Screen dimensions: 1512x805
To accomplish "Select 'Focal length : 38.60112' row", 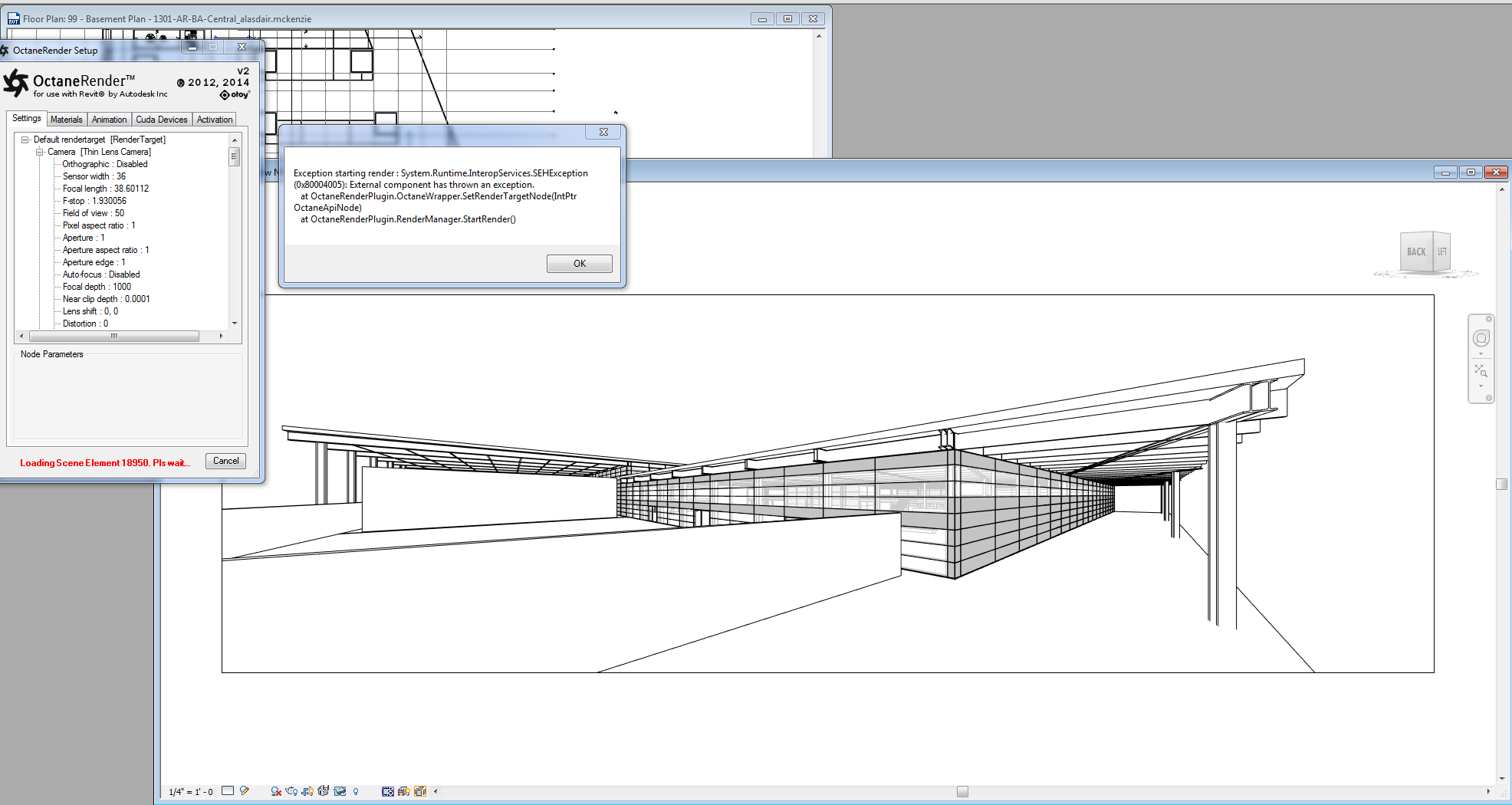I will (x=106, y=189).
